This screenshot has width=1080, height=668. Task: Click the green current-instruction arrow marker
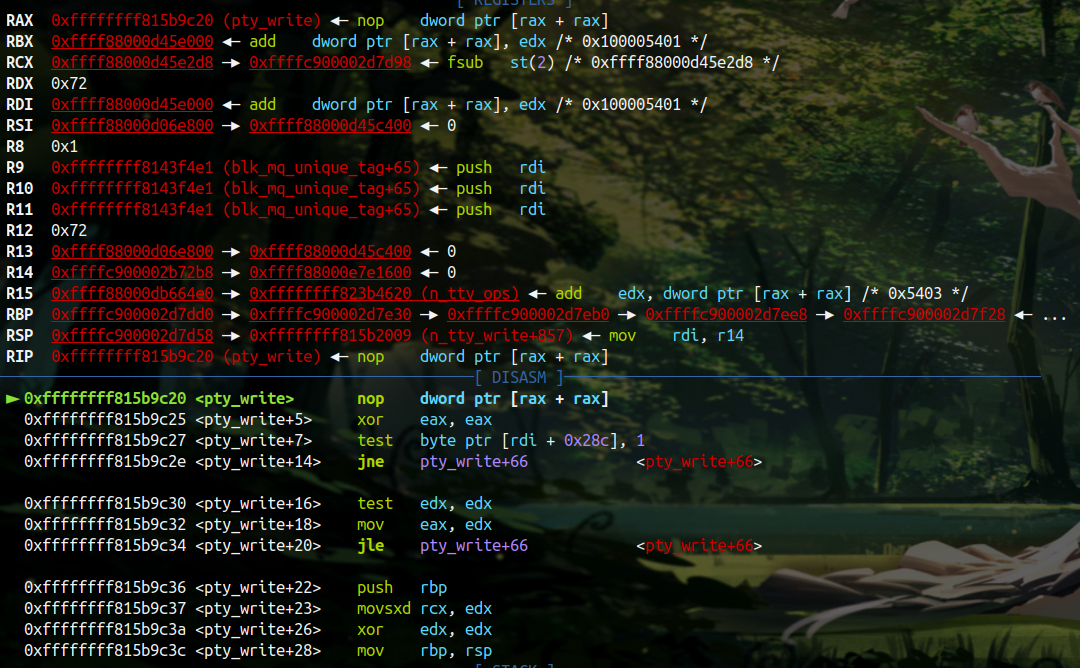[12, 399]
